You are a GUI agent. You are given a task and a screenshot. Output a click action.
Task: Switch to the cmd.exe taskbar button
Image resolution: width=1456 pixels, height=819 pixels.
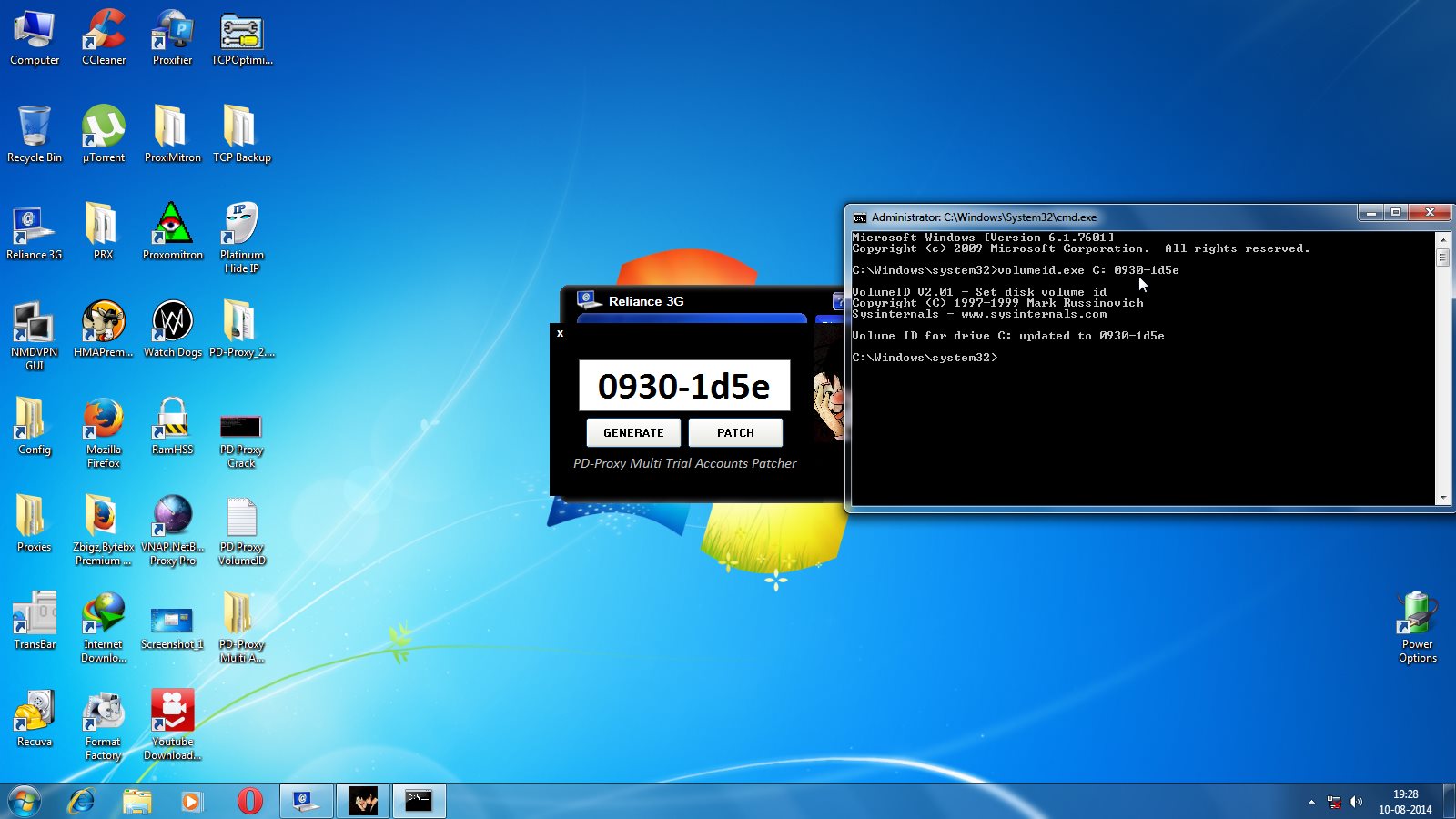tap(420, 801)
